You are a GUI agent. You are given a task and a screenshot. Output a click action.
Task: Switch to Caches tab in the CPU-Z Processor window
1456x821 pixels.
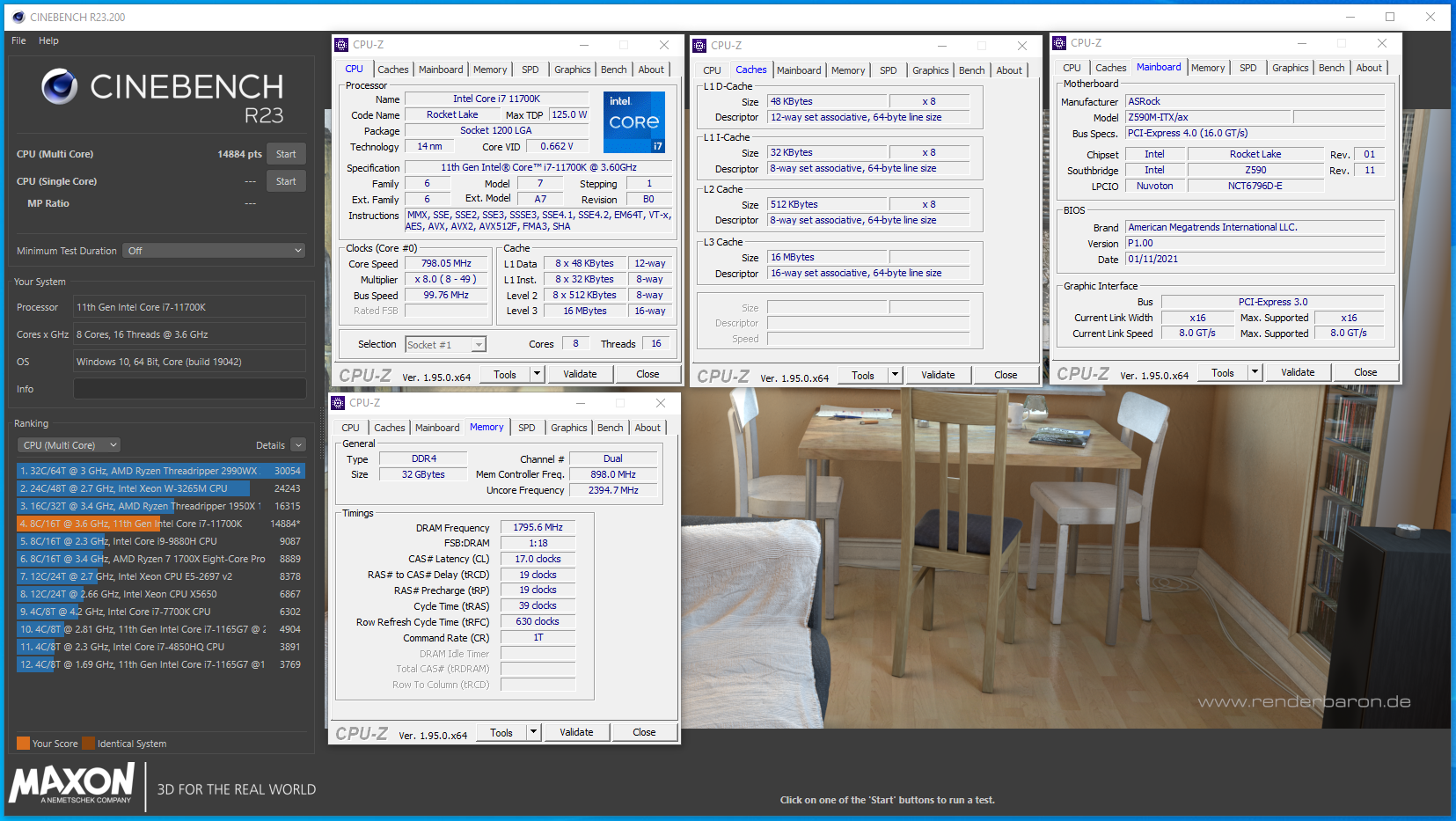pos(392,70)
